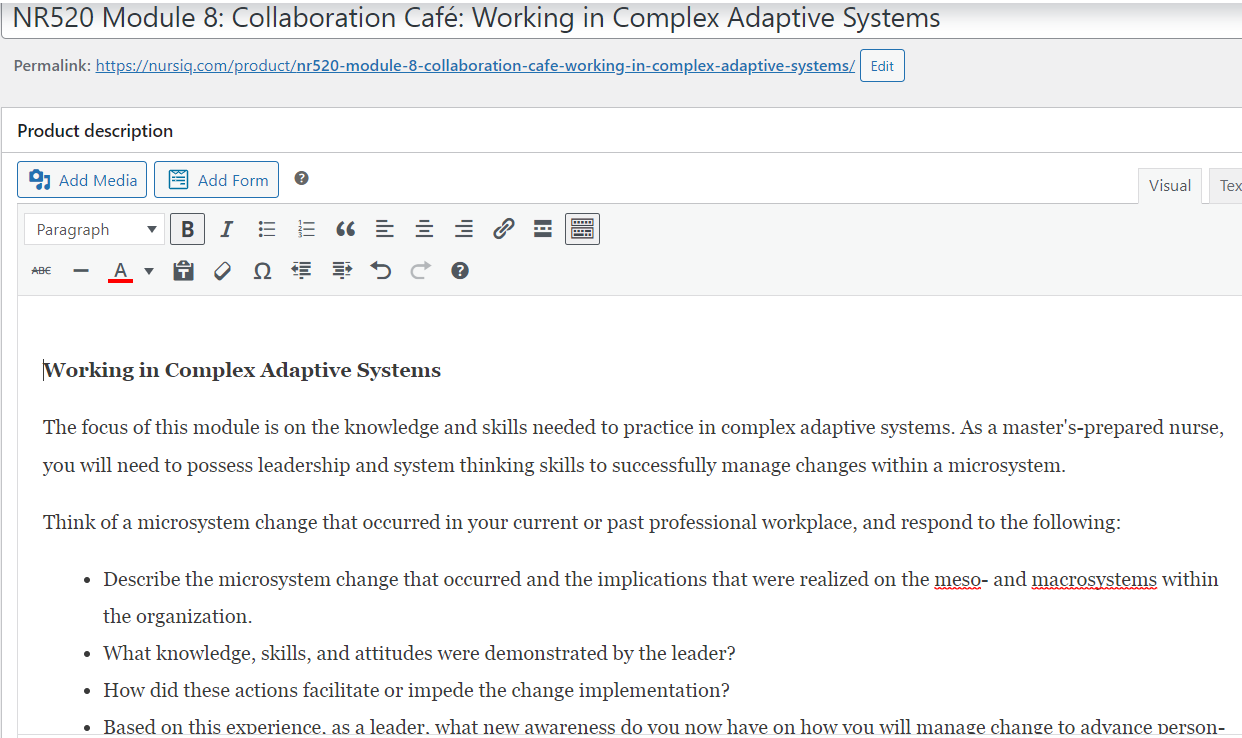The image size is (1242, 738).
Task: Align text to the left
Action: (x=385, y=230)
